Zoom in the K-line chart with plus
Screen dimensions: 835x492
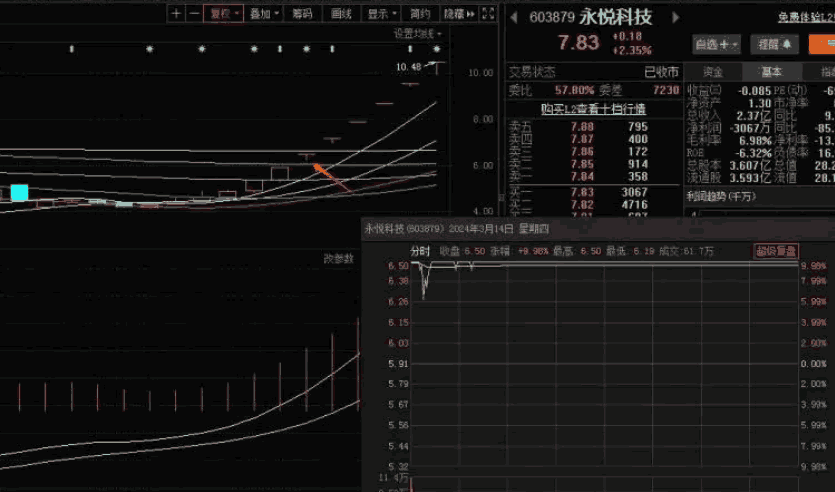click(x=176, y=14)
